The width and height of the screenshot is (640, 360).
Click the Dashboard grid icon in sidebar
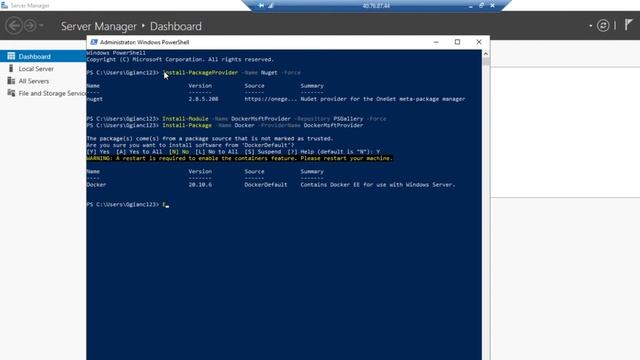11,56
